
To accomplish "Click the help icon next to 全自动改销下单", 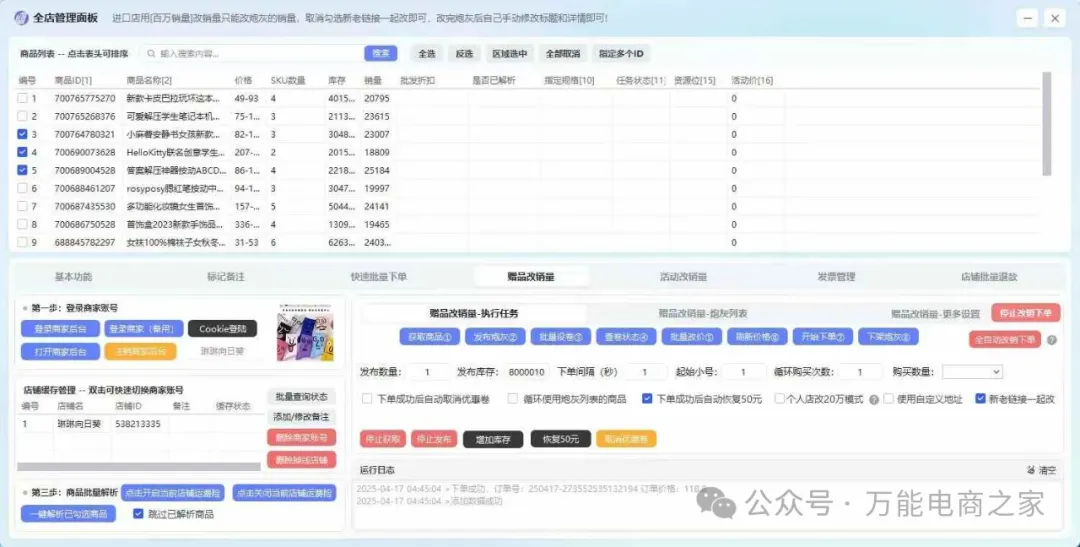I will pyautogui.click(x=1051, y=340).
